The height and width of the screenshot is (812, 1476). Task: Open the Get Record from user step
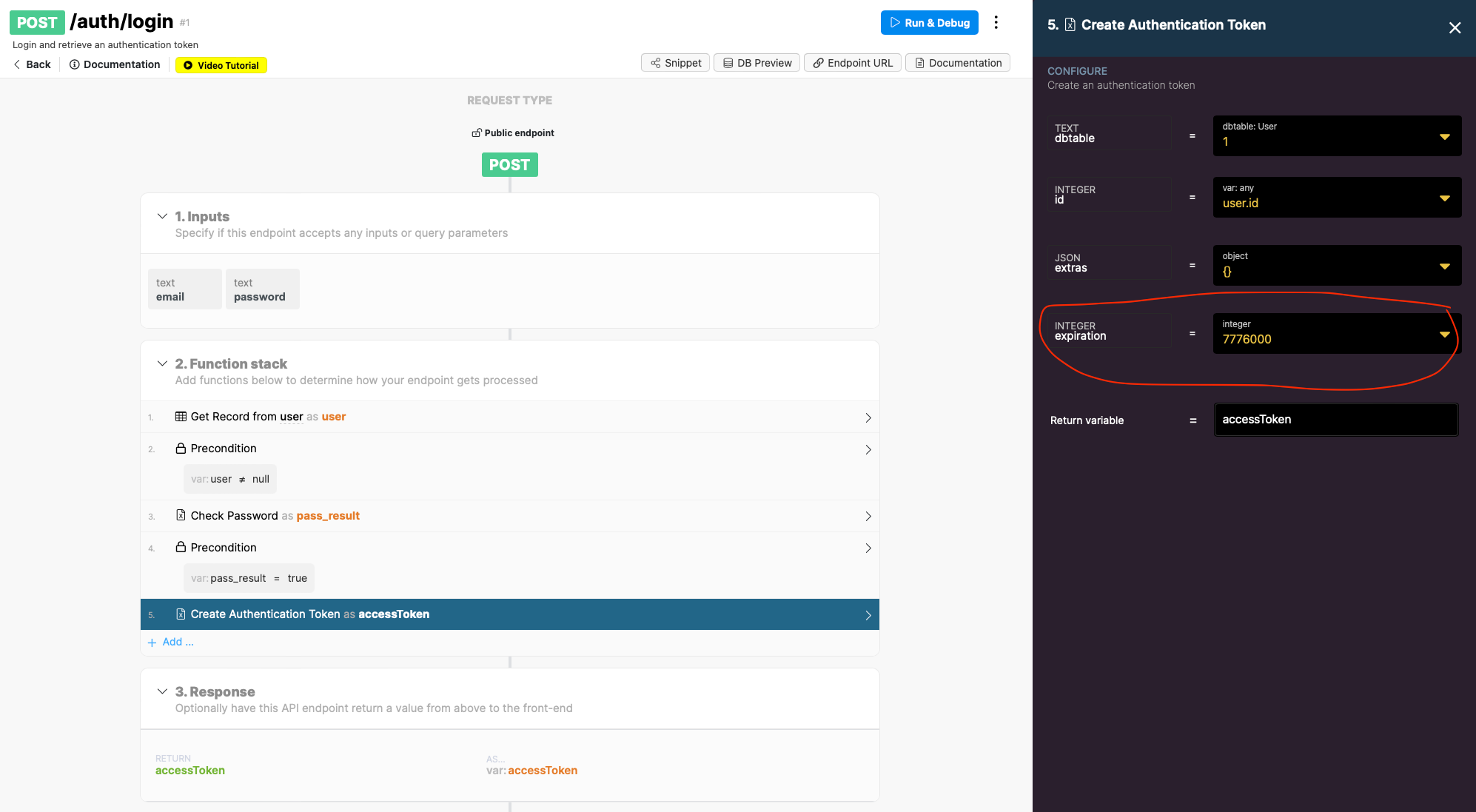coord(510,417)
